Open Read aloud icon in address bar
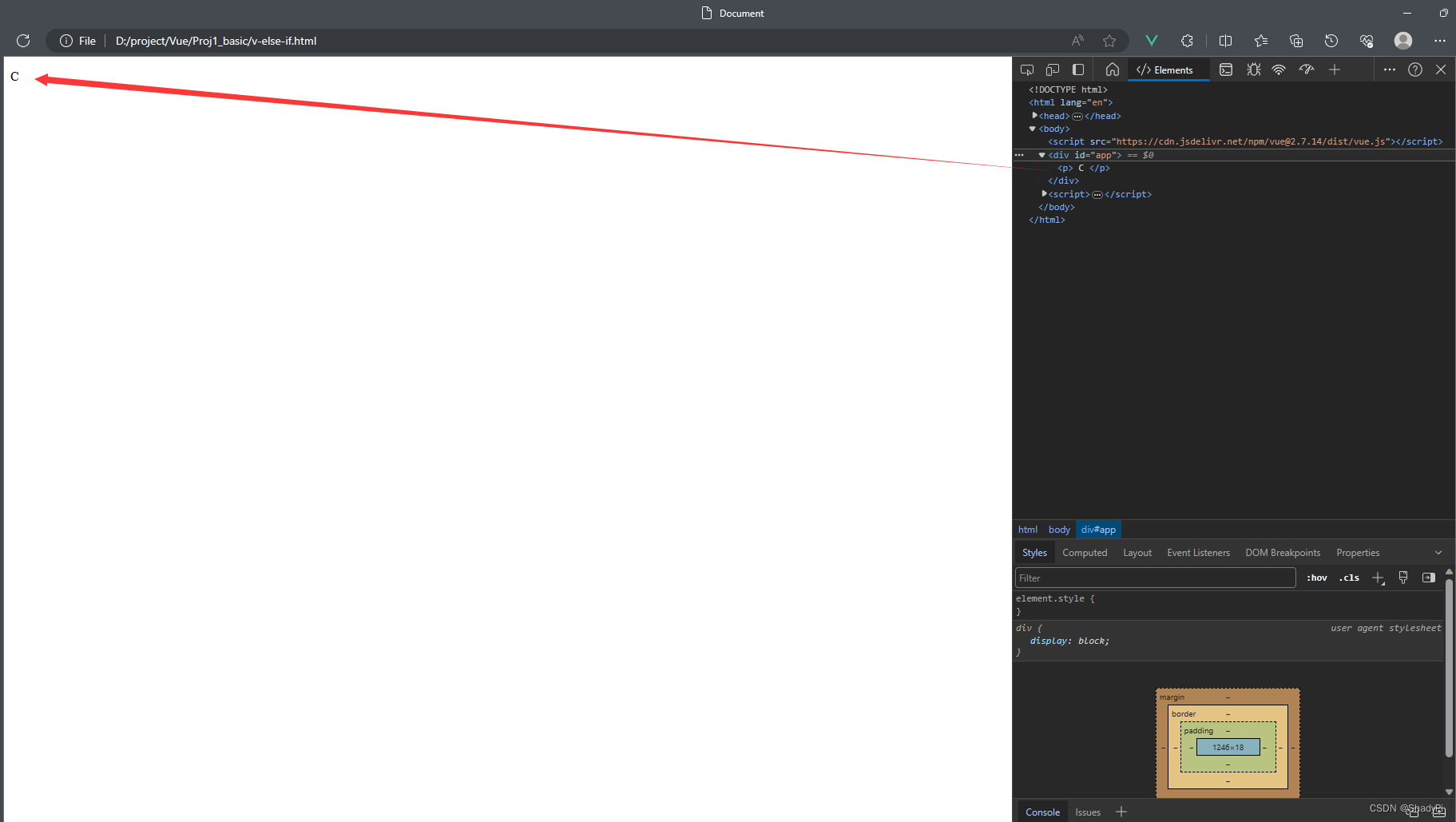 [1078, 41]
